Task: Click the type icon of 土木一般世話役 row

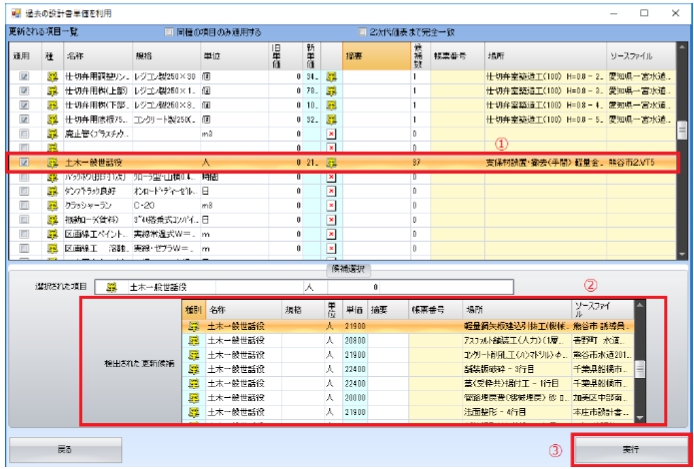Action: pos(52,161)
